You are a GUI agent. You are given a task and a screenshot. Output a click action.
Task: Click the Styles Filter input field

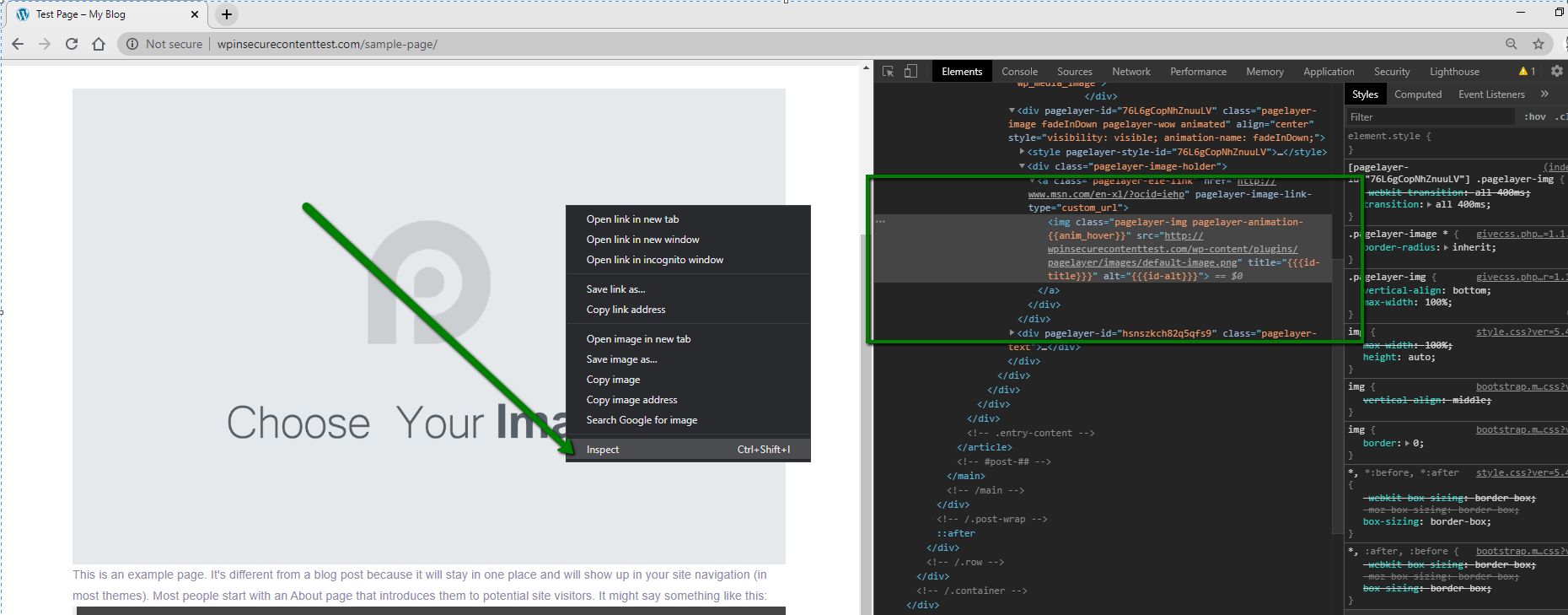point(1430,117)
